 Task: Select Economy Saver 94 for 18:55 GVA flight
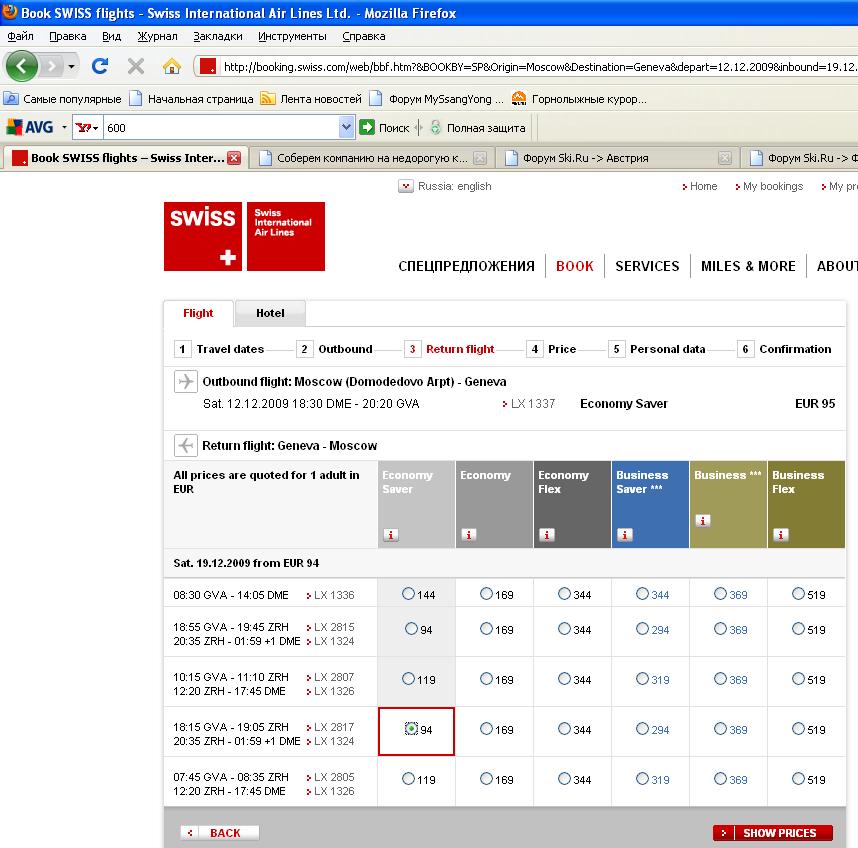(x=411, y=629)
